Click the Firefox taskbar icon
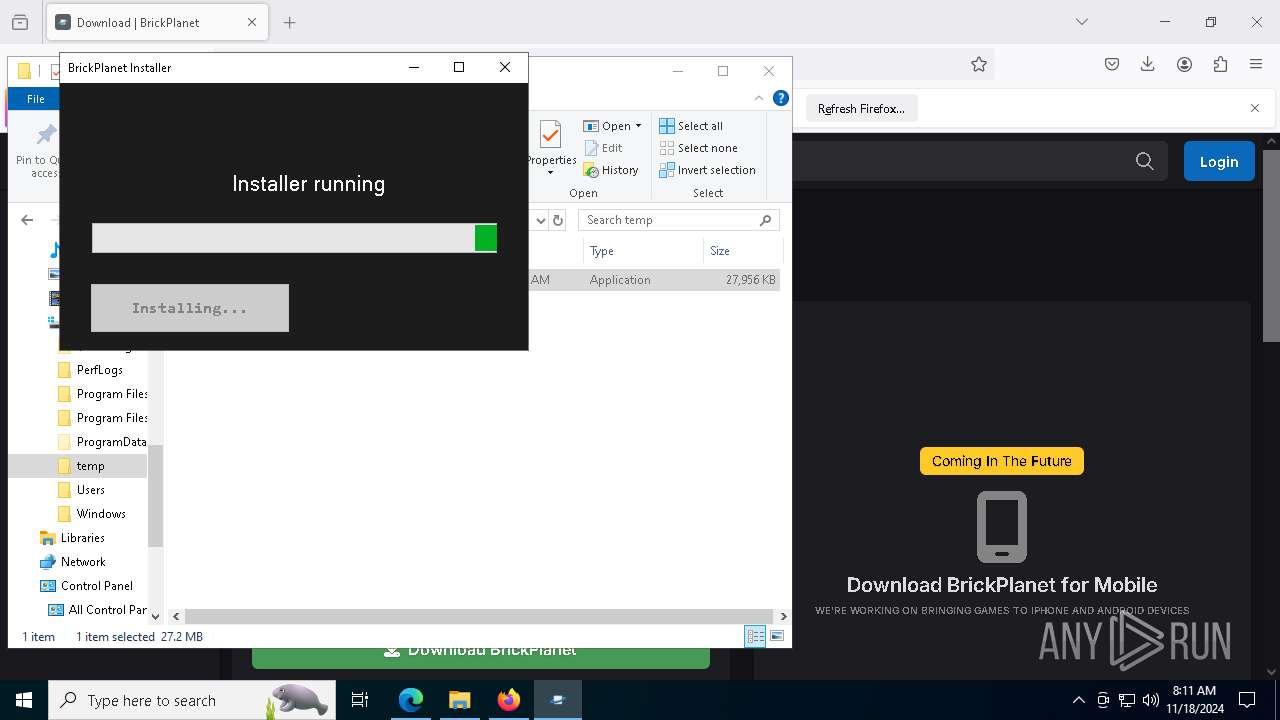The height and width of the screenshot is (720, 1280). 508,700
